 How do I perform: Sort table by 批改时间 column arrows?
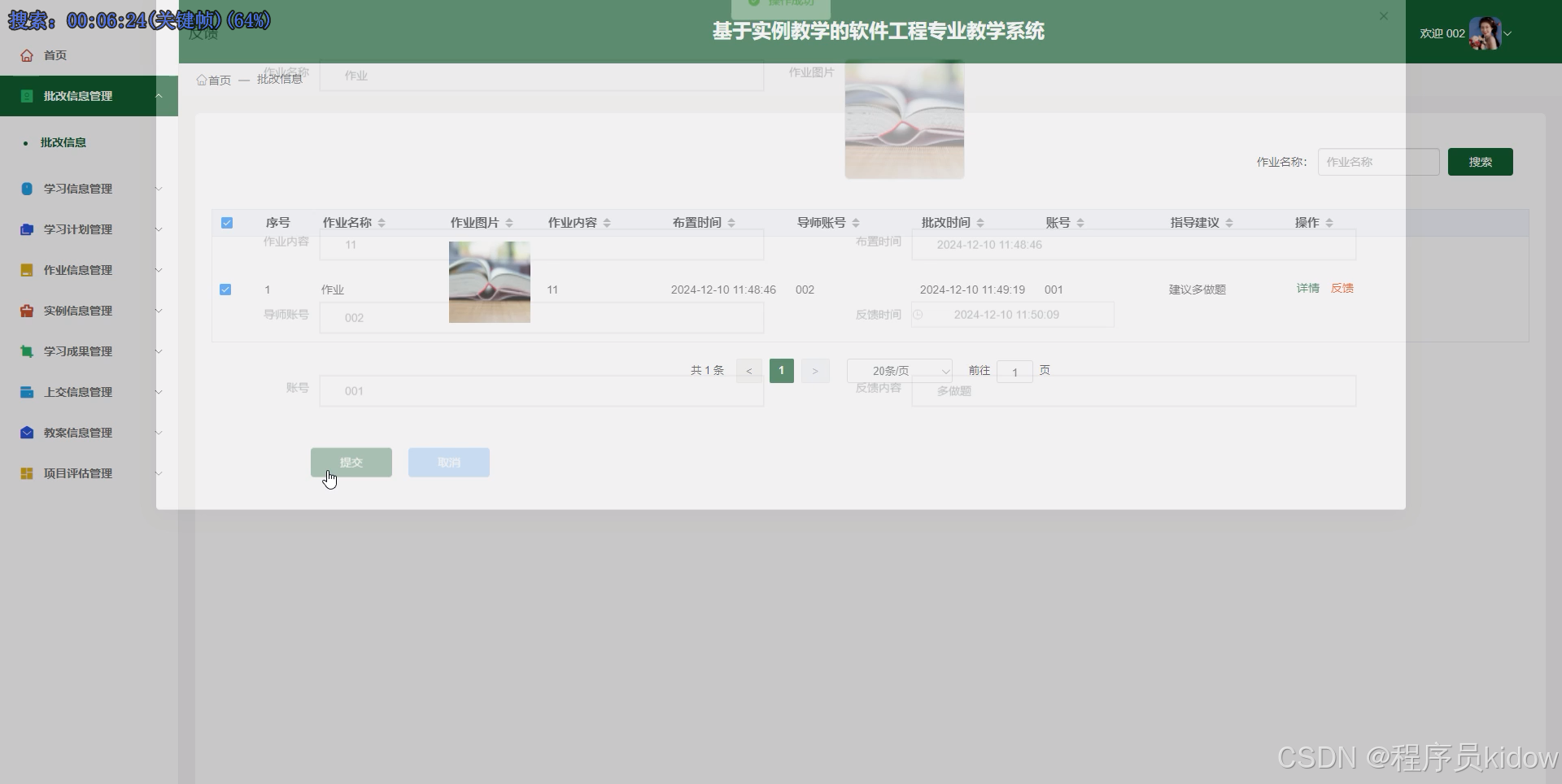(980, 223)
